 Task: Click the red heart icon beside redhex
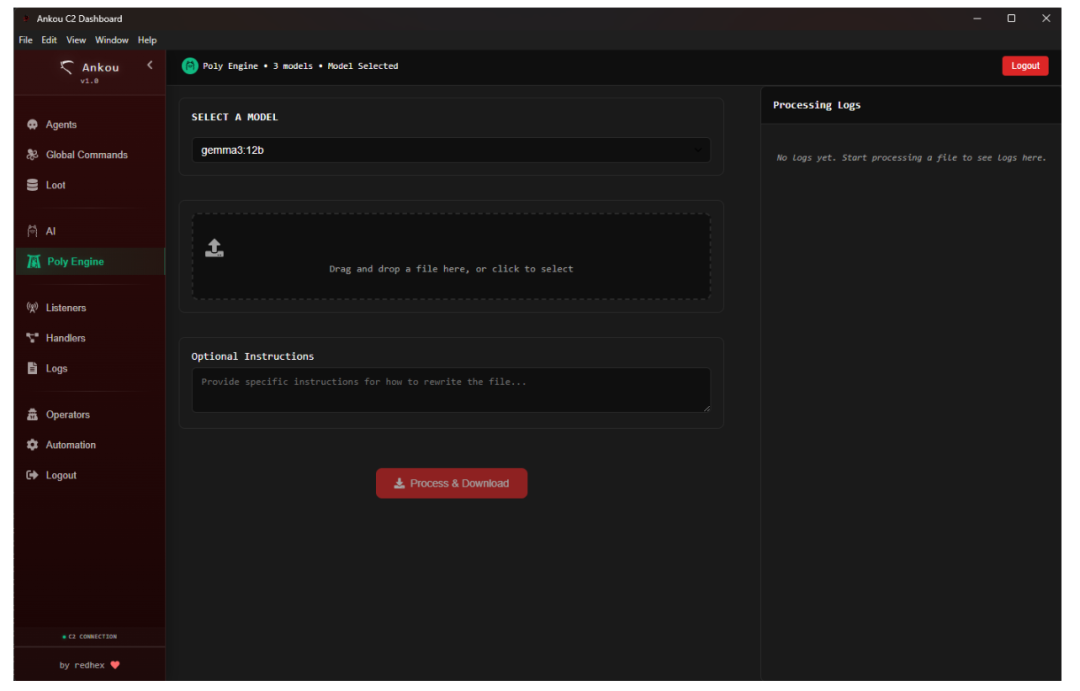[x=115, y=666]
